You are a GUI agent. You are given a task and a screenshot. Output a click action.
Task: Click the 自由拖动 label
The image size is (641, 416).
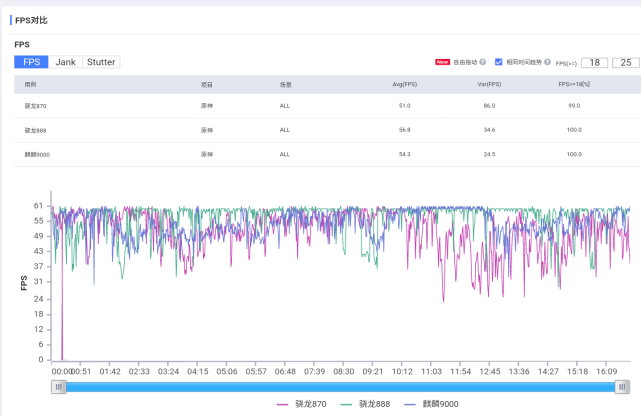point(465,62)
